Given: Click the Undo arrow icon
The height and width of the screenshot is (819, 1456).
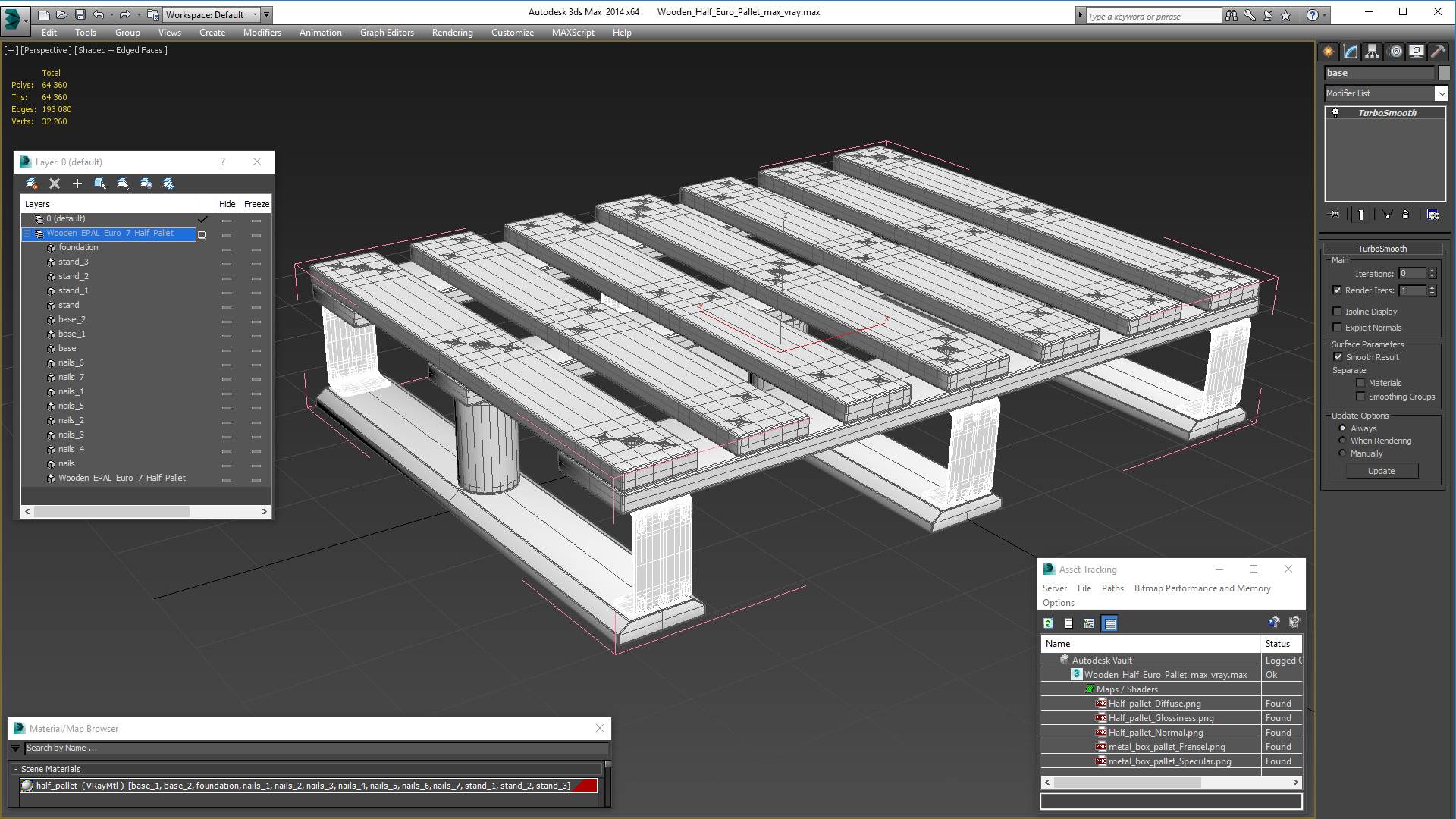Looking at the screenshot, I should (x=98, y=14).
